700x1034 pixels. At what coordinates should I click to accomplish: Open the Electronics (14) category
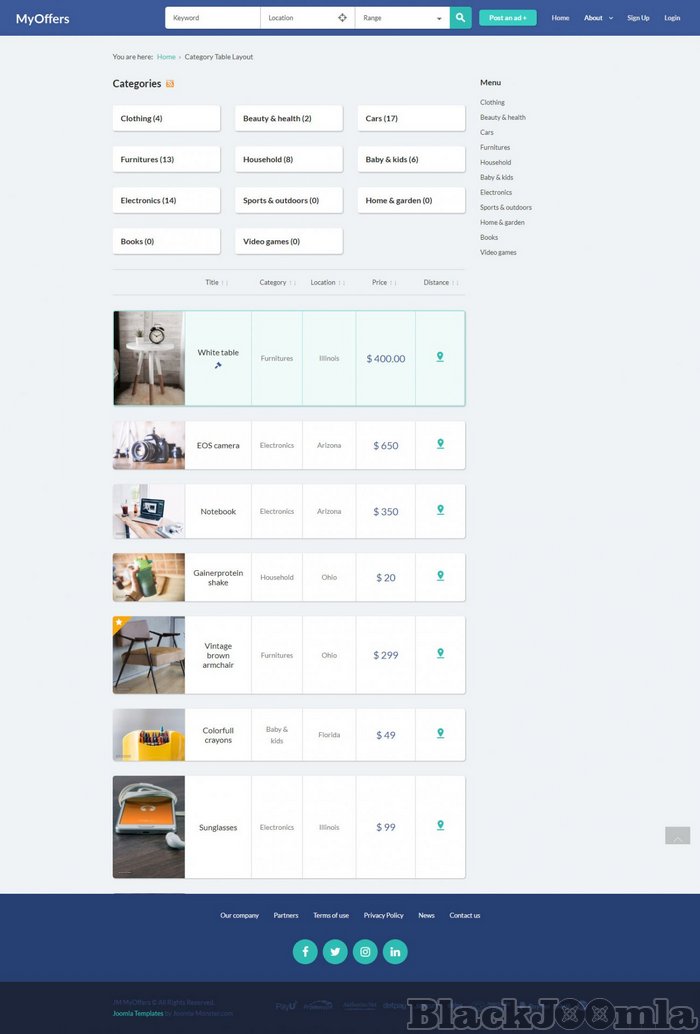(166, 200)
